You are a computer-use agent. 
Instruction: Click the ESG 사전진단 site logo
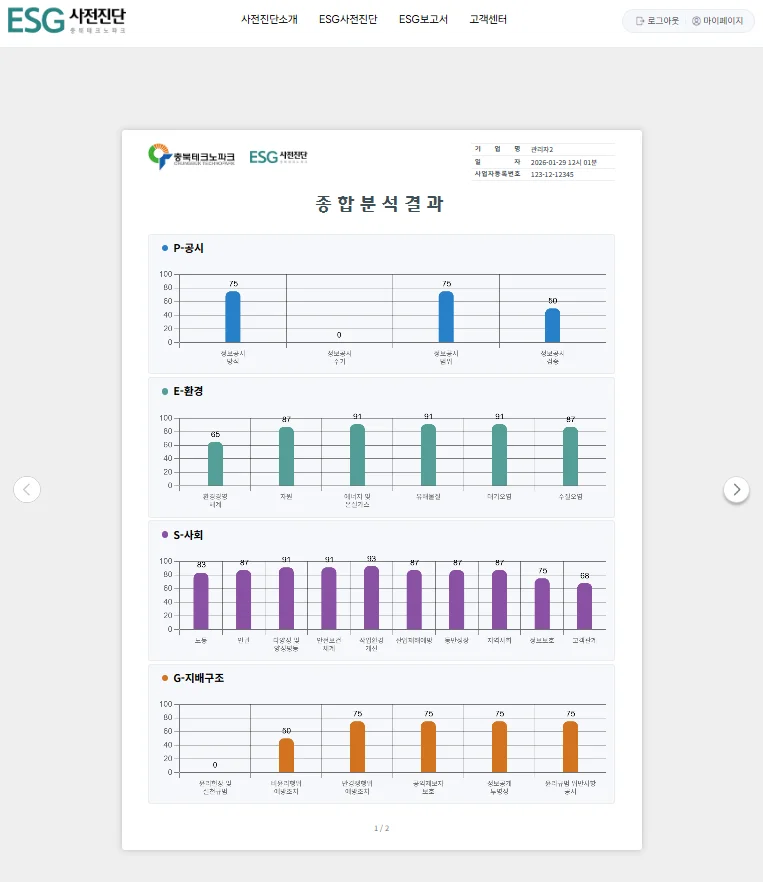(x=66, y=21)
